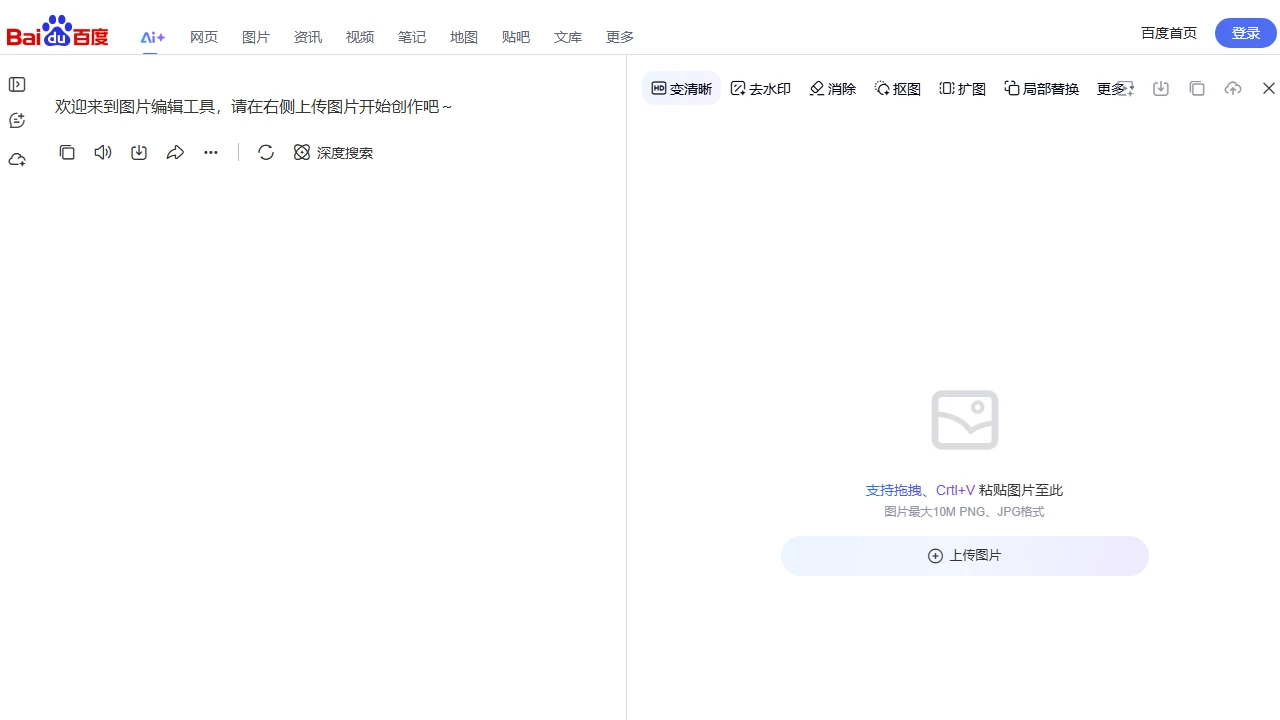The image size is (1280, 720).
Task: Select the 扩图 image expansion tool
Action: [x=962, y=88]
